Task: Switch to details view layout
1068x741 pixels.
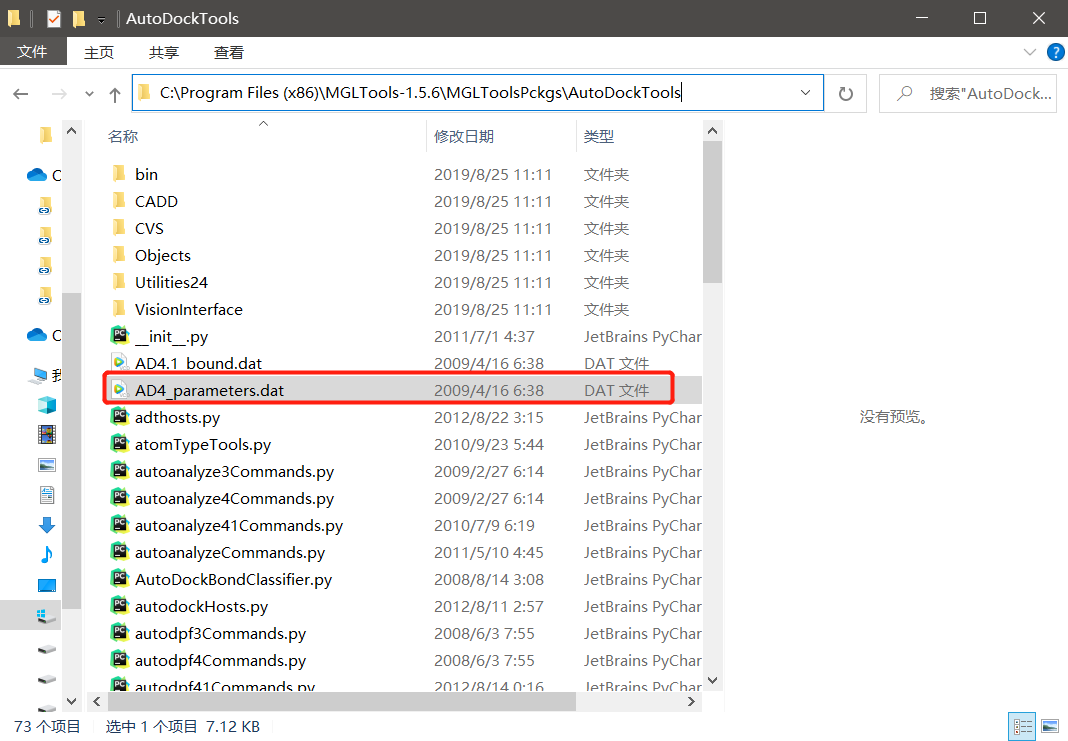Action: point(1022,727)
